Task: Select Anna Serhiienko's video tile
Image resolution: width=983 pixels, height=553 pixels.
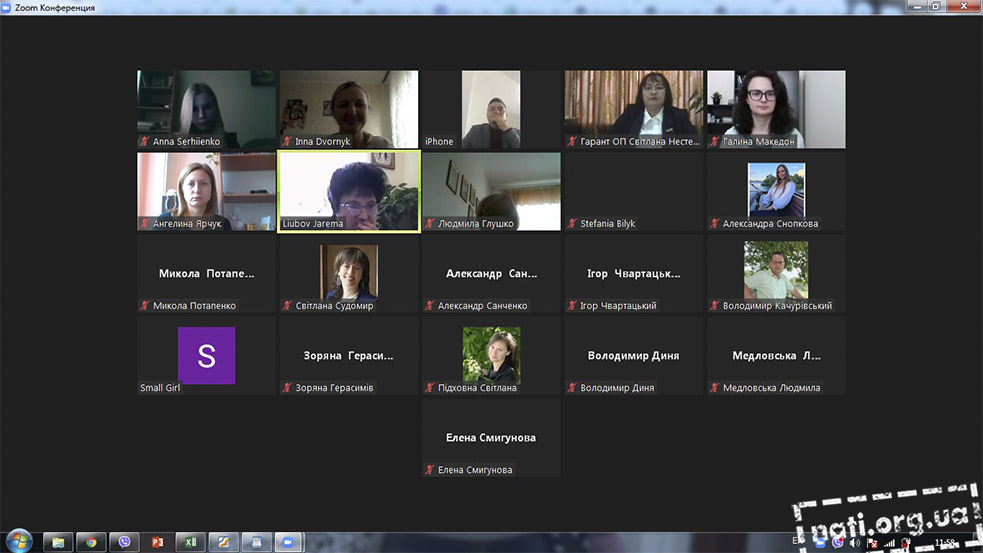Action: [206, 109]
